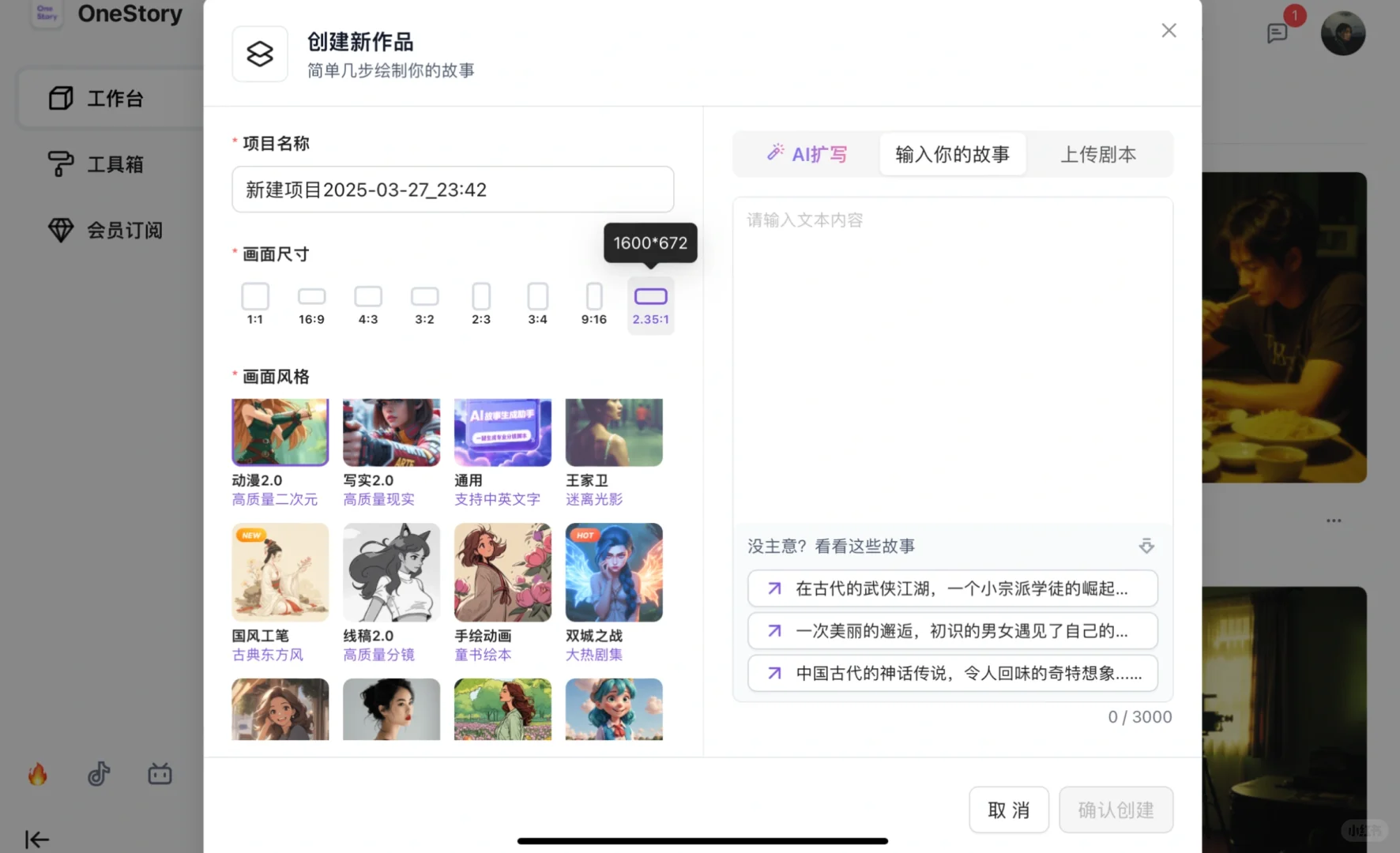Select the 16:9 aspect ratio

pos(311,303)
